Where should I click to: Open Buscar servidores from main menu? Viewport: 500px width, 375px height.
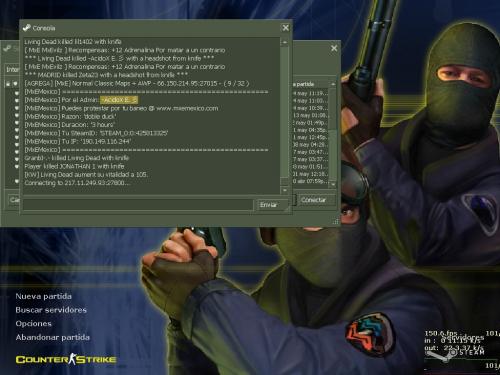(51, 310)
